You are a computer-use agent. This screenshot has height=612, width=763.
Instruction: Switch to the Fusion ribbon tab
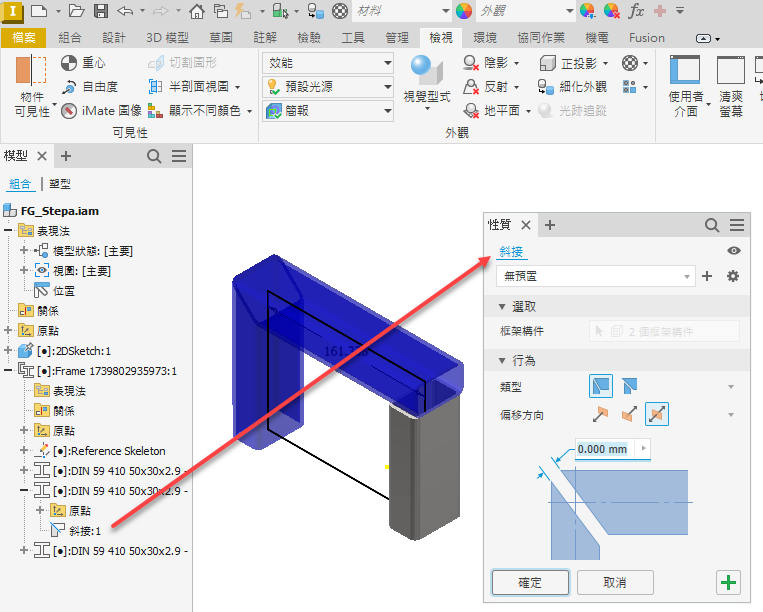pos(646,37)
